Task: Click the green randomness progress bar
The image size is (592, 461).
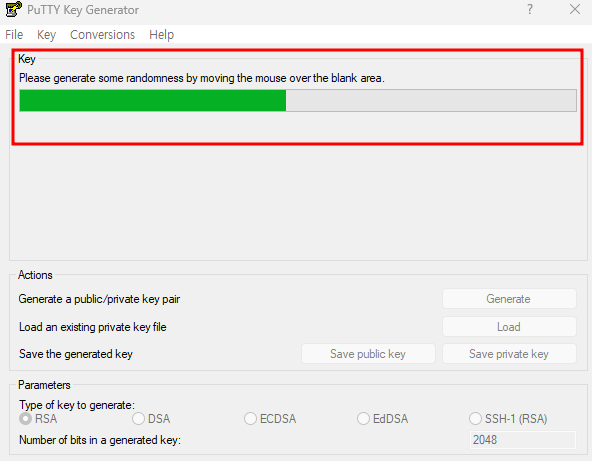Action: 298,100
